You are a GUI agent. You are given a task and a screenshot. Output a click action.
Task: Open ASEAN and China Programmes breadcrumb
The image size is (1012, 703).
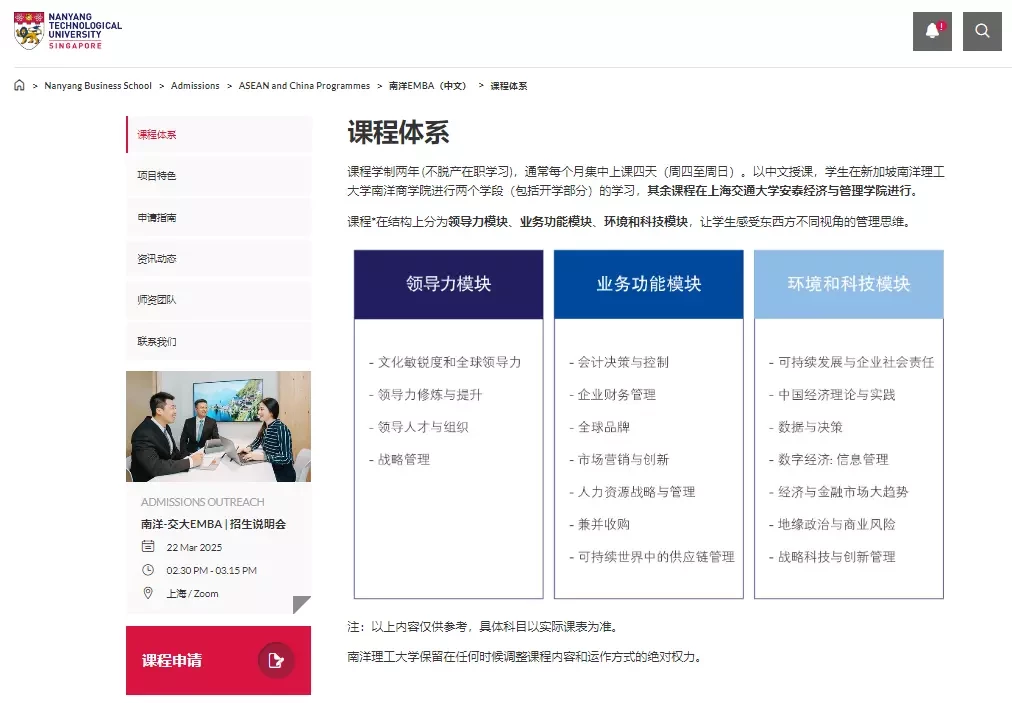(x=304, y=86)
